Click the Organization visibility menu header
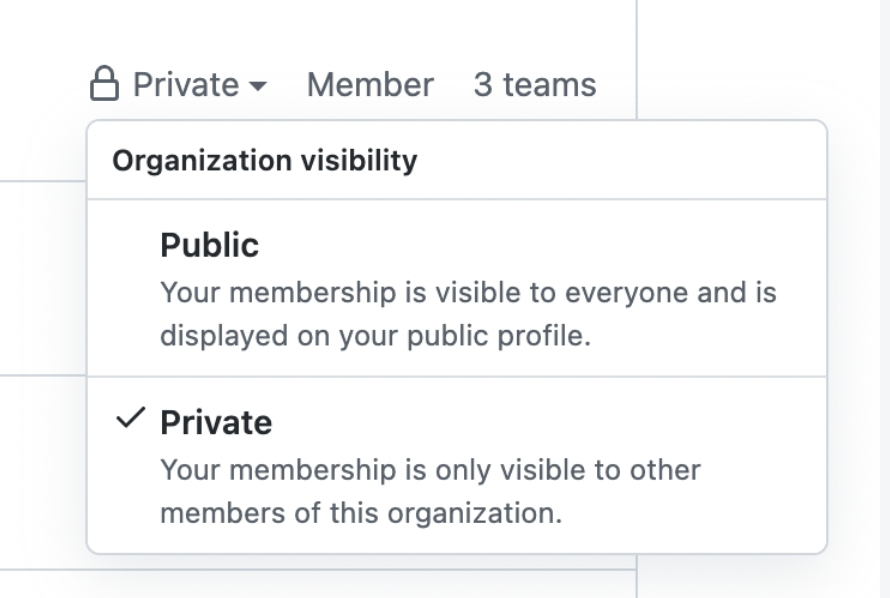The width and height of the screenshot is (890, 598). (264, 160)
